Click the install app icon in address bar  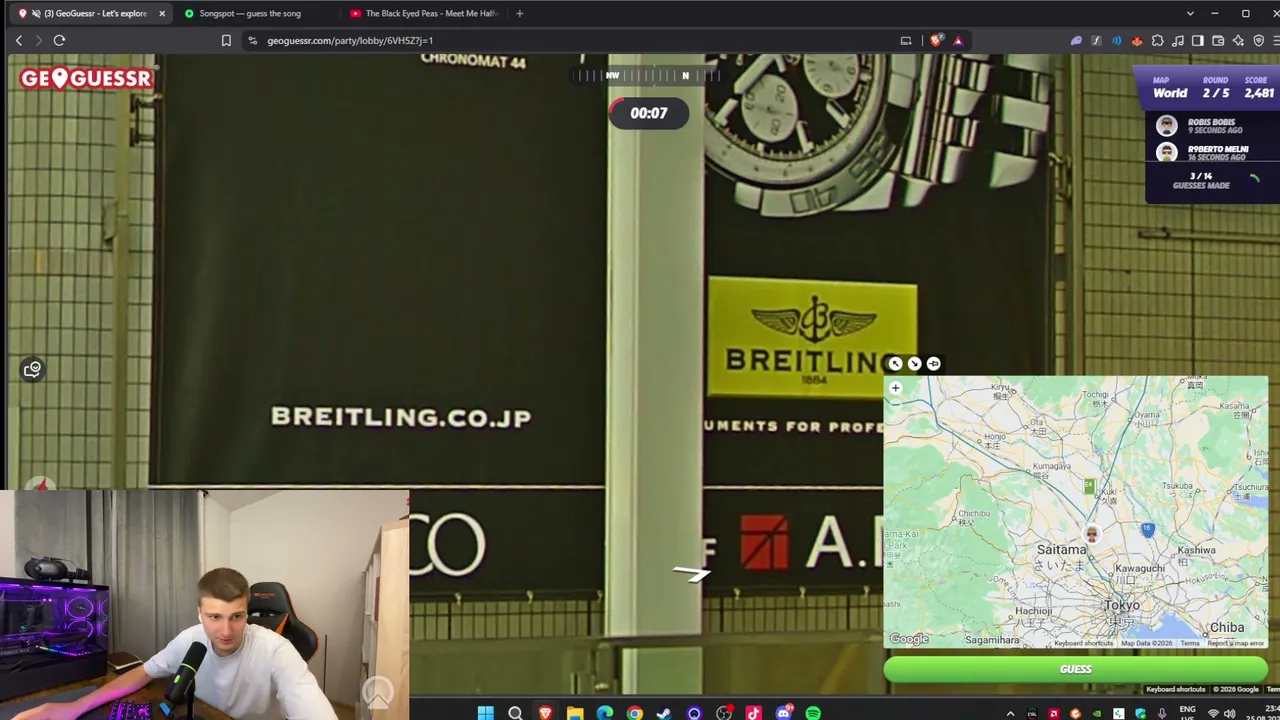click(x=906, y=40)
